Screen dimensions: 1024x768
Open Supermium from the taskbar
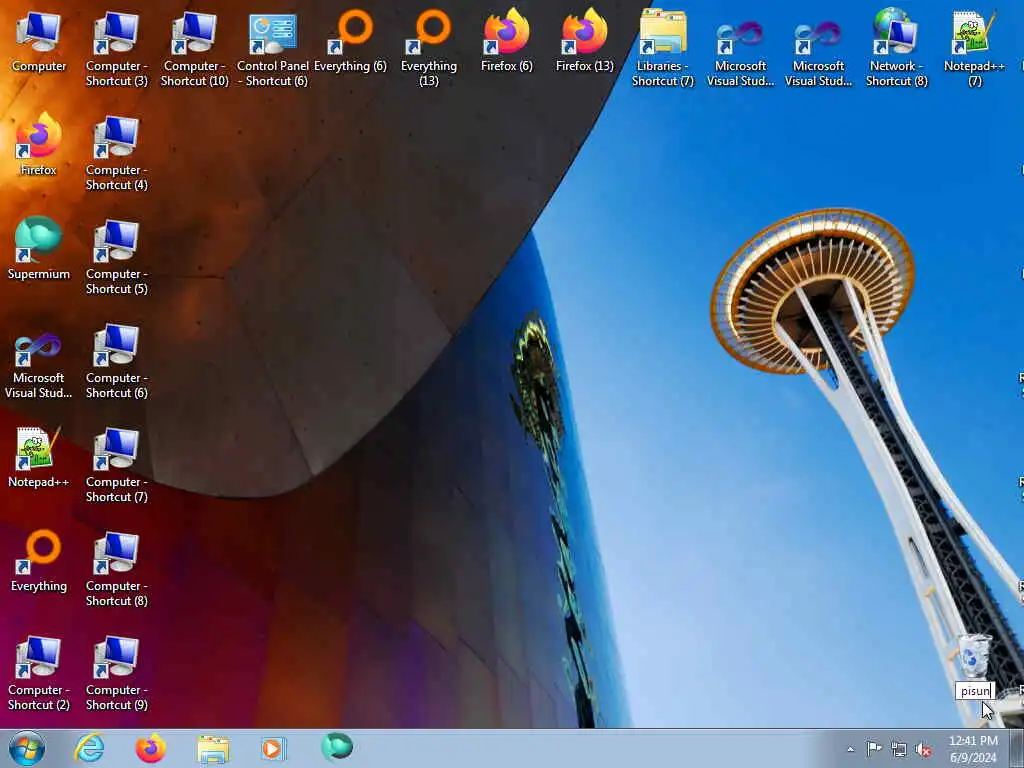(337, 747)
